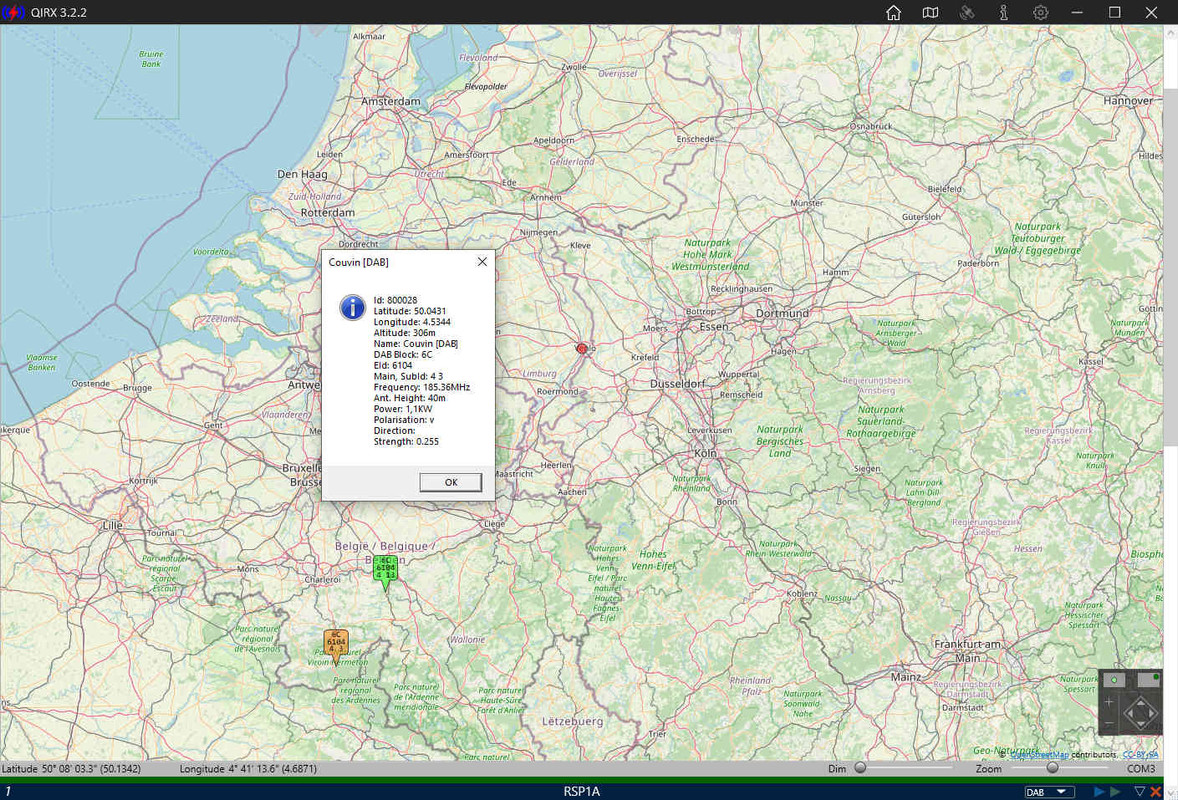Click the satellite GPS icon
The image size is (1178, 800).
(967, 13)
